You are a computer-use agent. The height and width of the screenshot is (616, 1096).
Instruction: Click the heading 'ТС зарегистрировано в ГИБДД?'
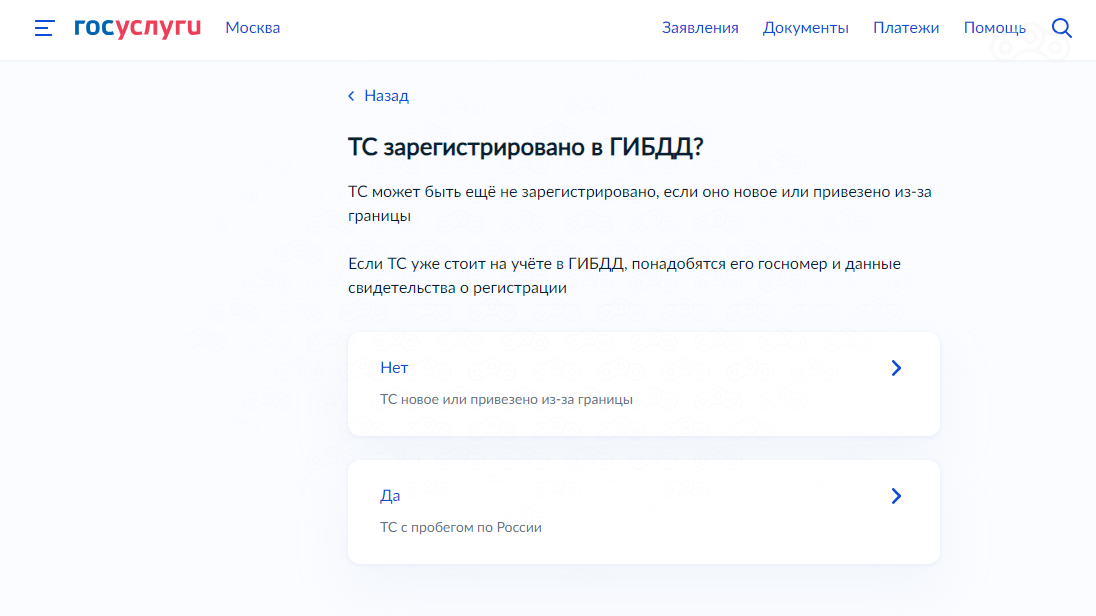click(526, 147)
